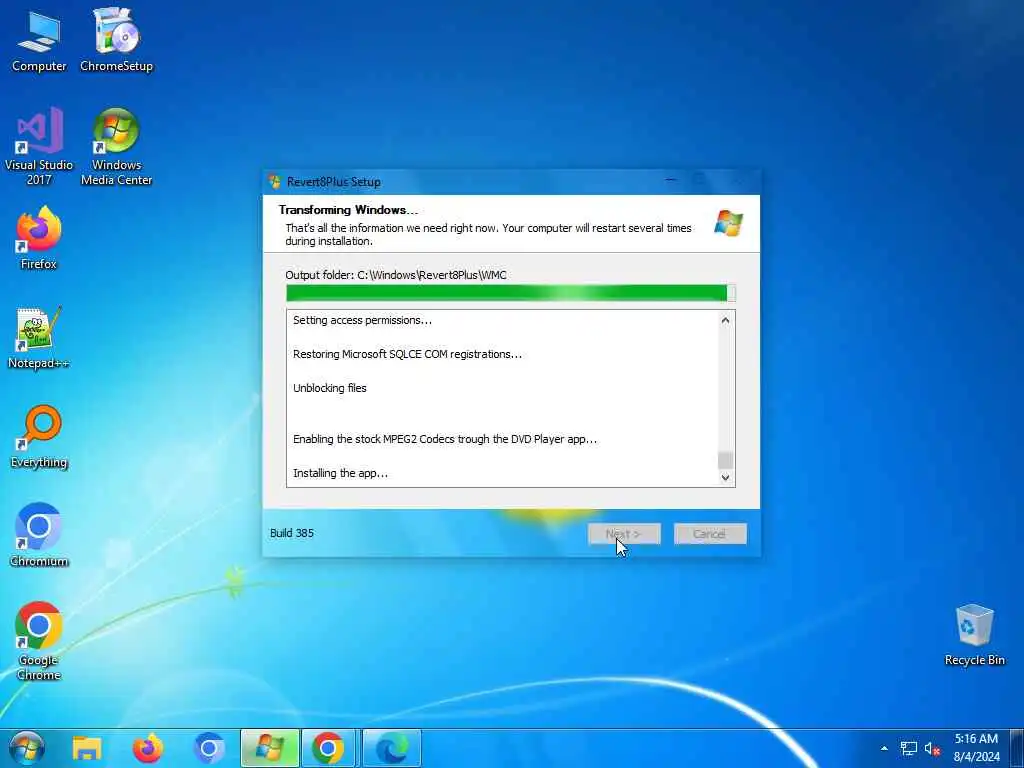Image resolution: width=1024 pixels, height=768 pixels.
Task: Click the 'Setting access permissions...' log line
Action: pos(362,320)
